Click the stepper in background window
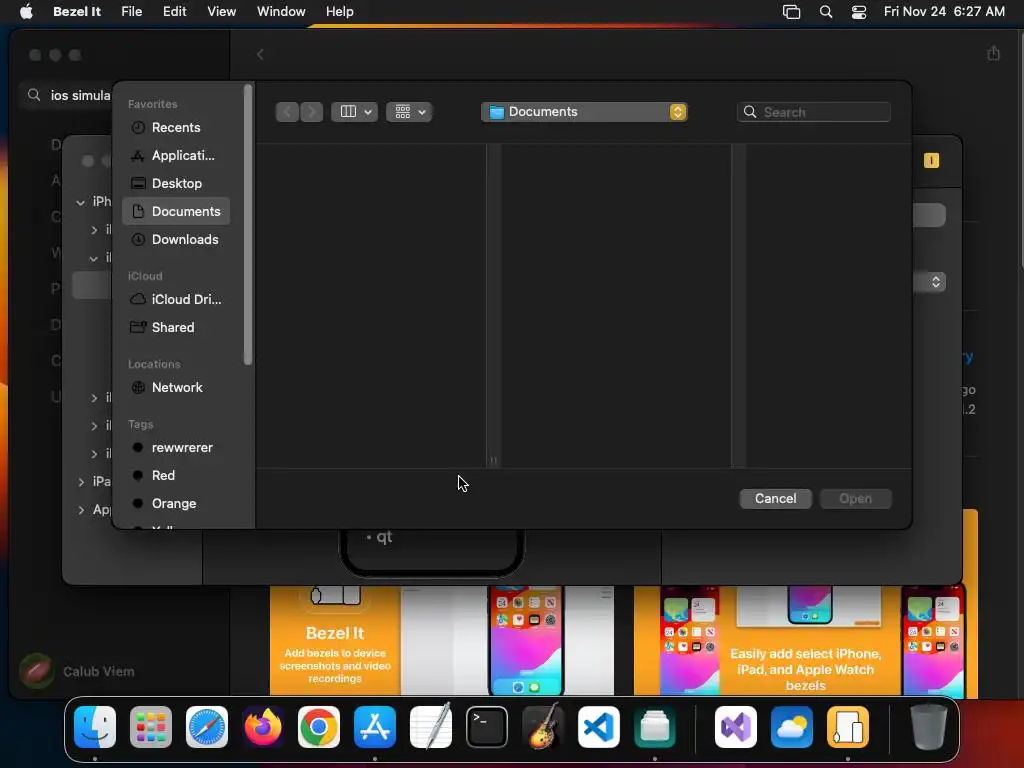Image resolution: width=1024 pixels, height=768 pixels. pos(936,282)
